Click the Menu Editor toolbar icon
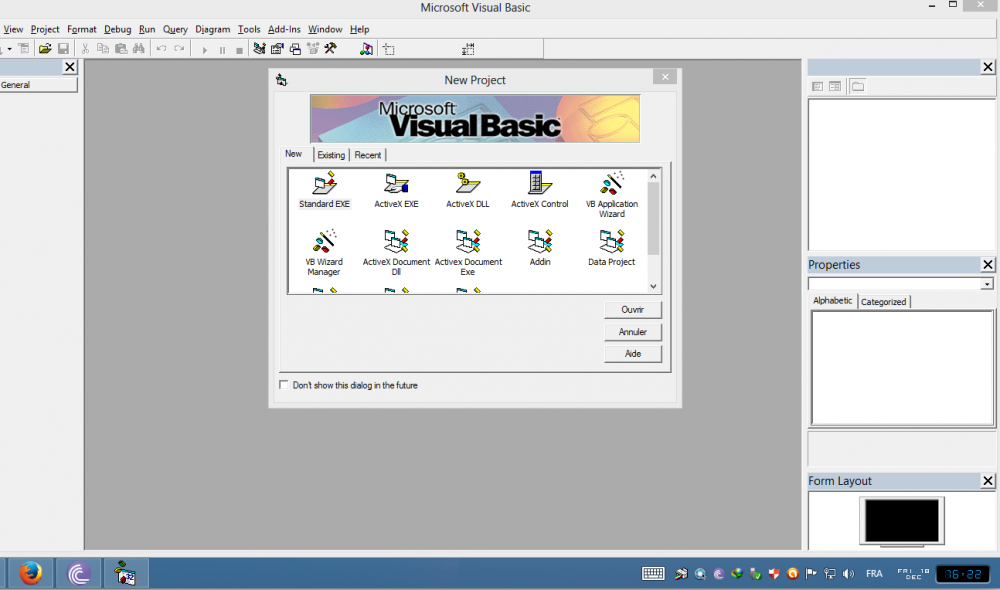 coord(24,48)
